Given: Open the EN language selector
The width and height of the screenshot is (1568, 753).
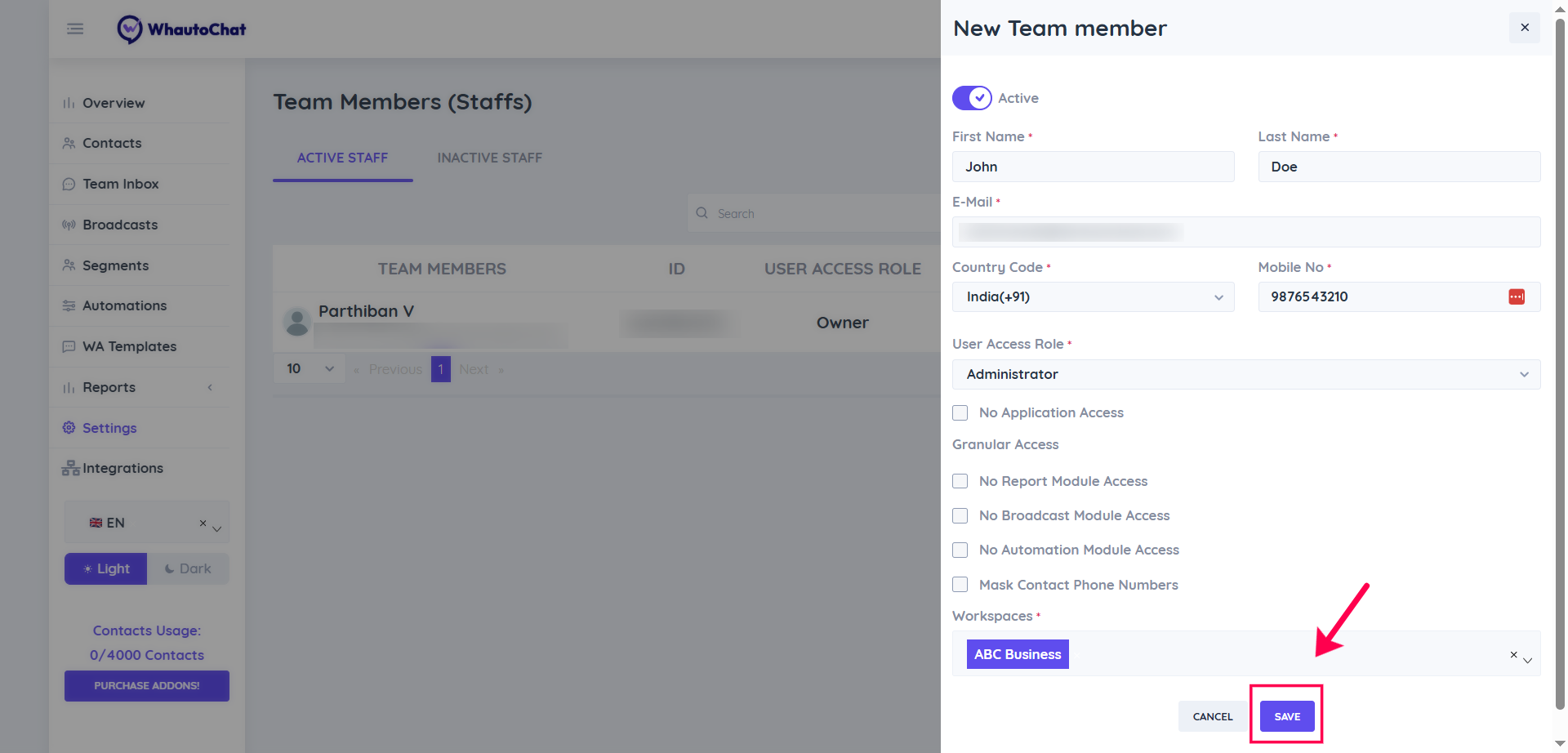Looking at the screenshot, I should [147, 523].
